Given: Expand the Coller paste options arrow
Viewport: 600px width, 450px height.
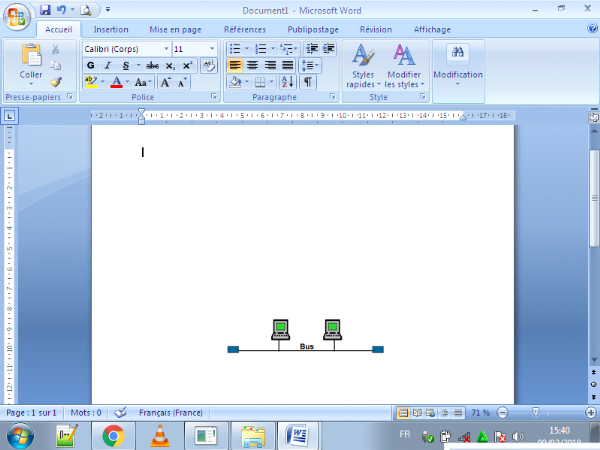Looking at the screenshot, I should tap(31, 84).
